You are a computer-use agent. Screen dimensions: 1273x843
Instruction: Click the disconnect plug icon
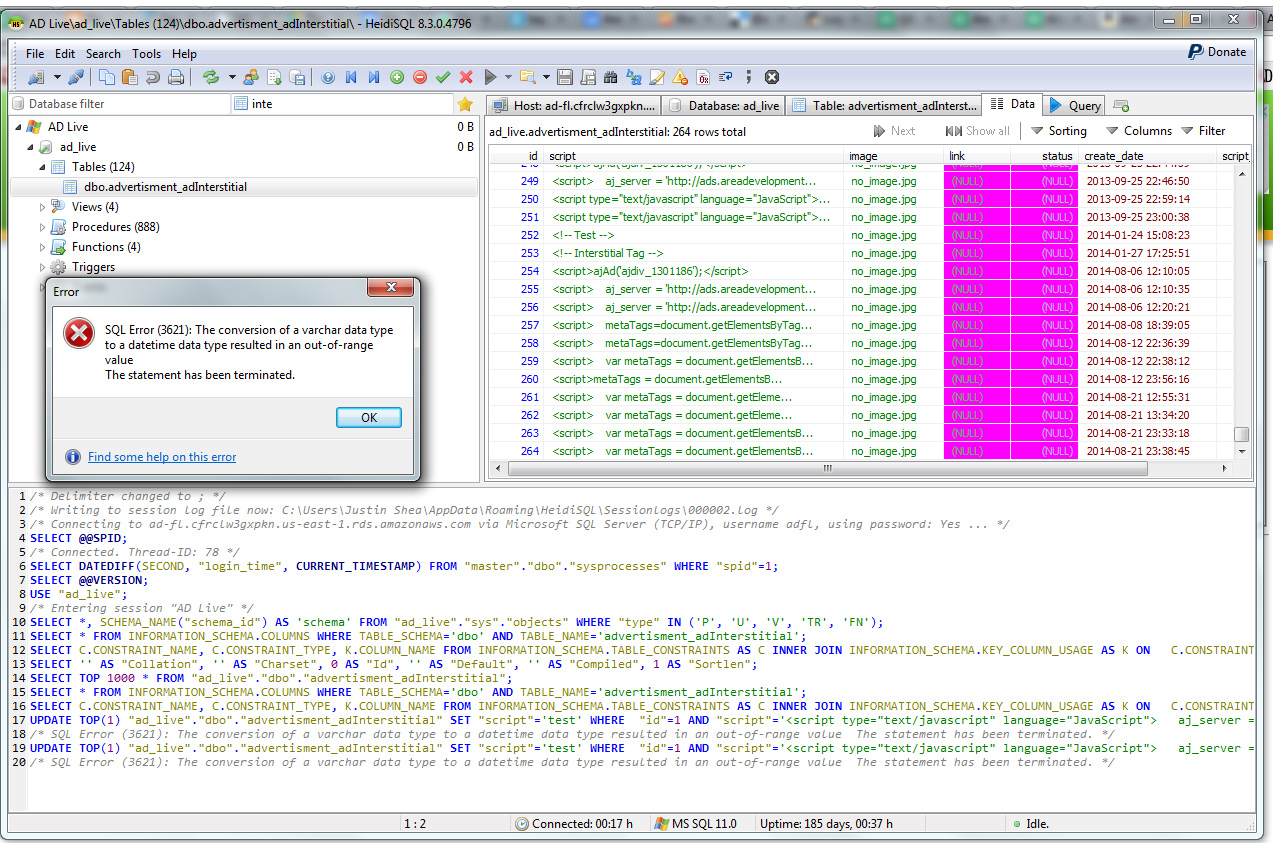tap(77, 77)
